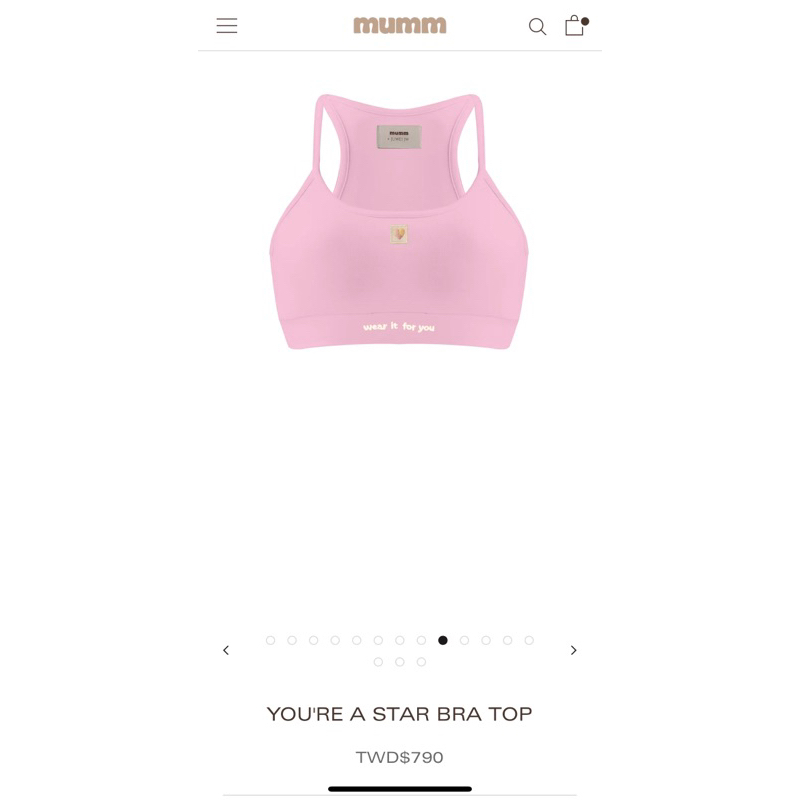Tap the iOS home indicator bar
This screenshot has width=800, height=800.
tap(399, 789)
